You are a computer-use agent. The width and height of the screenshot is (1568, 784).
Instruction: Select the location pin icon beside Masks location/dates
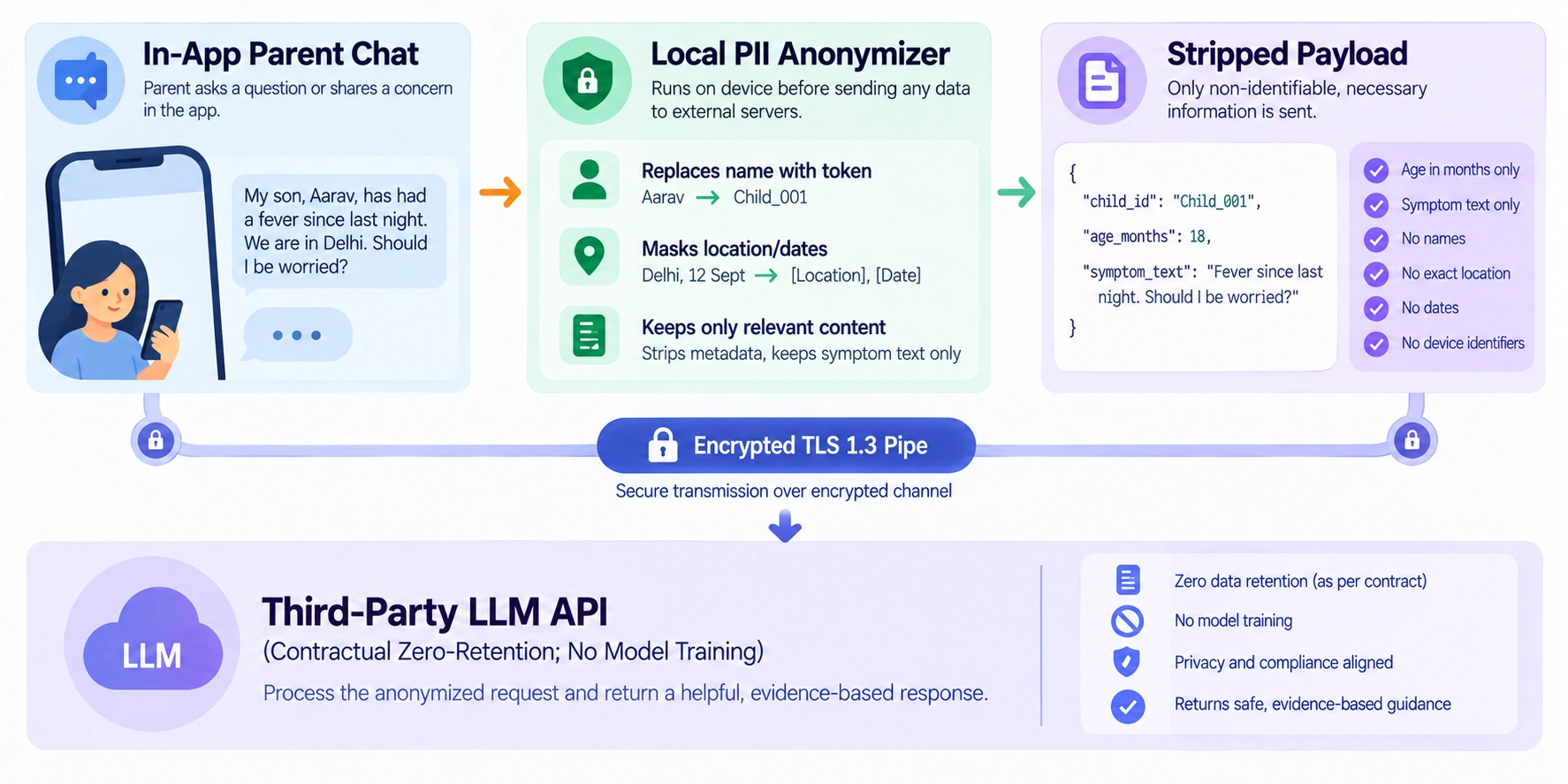pyautogui.click(x=590, y=256)
